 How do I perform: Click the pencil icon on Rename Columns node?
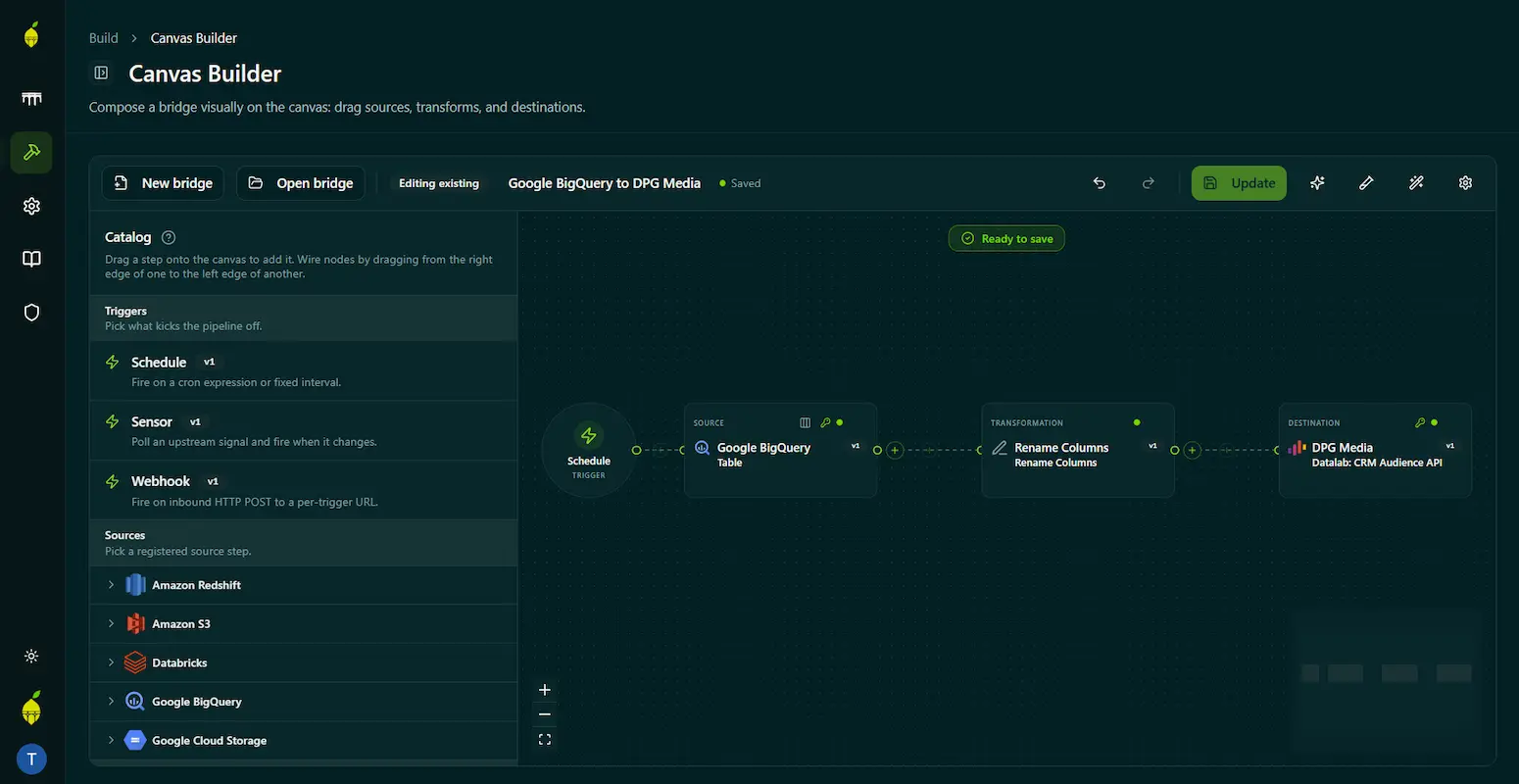(x=999, y=448)
